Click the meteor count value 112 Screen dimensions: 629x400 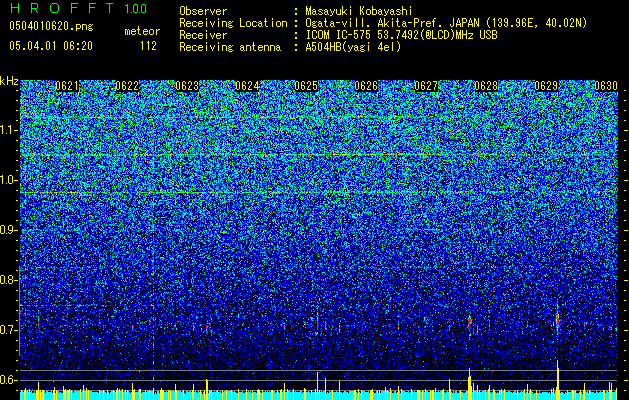coord(148,46)
